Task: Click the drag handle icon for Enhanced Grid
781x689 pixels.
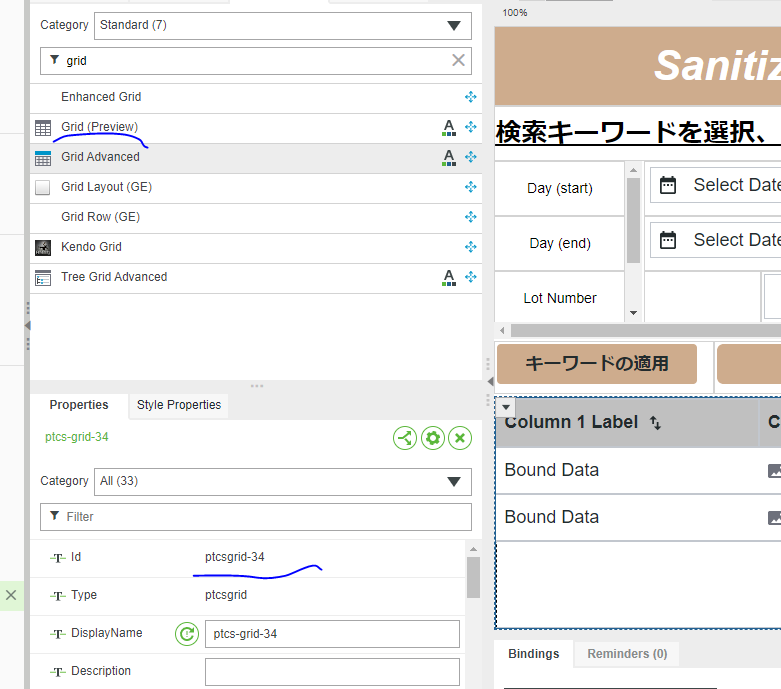Action: pos(470,97)
